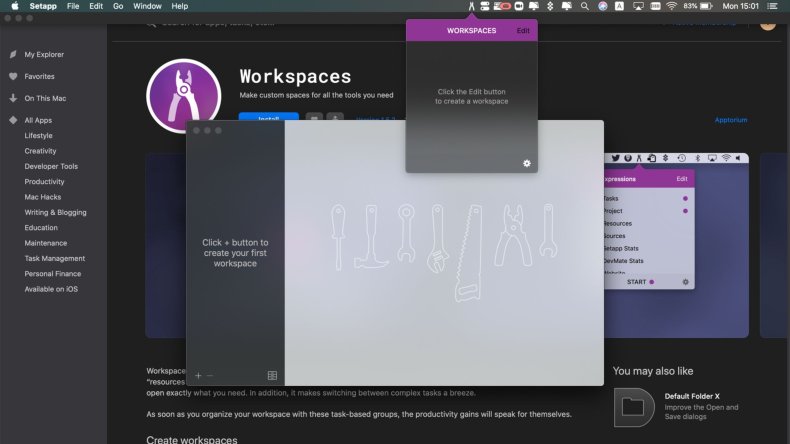The height and width of the screenshot is (444, 790).
Task: Select the Lifestyle category
Action: pyautogui.click(x=38, y=136)
